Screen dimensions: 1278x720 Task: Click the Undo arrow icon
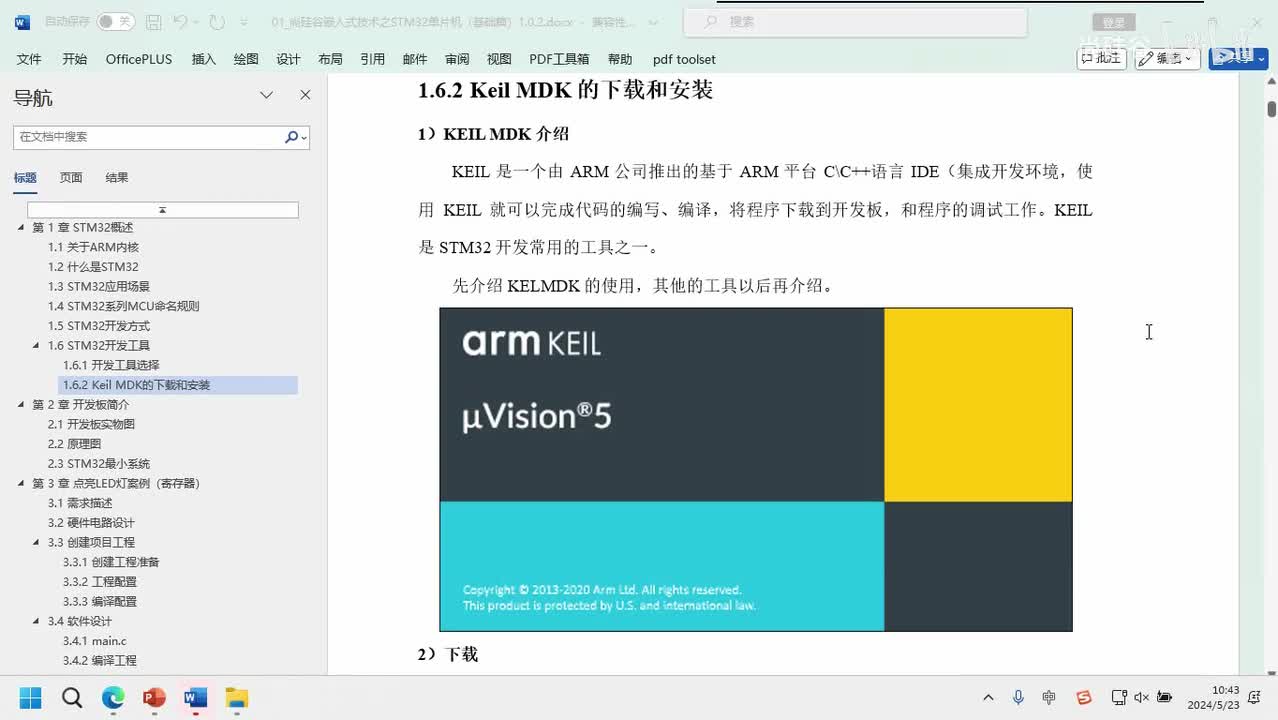pos(179,21)
